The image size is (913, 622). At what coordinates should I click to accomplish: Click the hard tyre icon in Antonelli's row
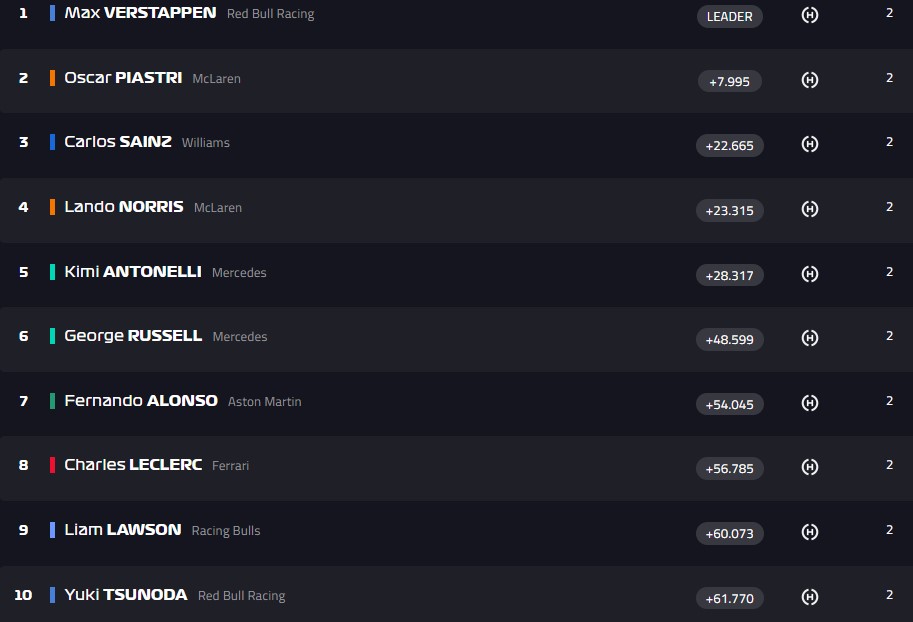pos(810,274)
